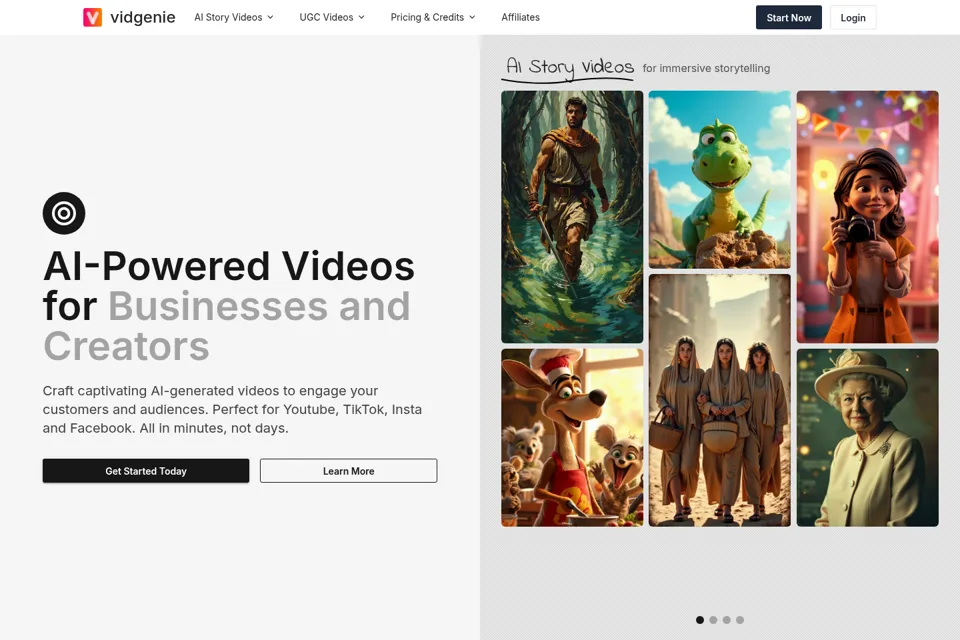Image resolution: width=960 pixels, height=640 pixels.
Task: Open the warrior in forest thumbnail
Action: (572, 217)
